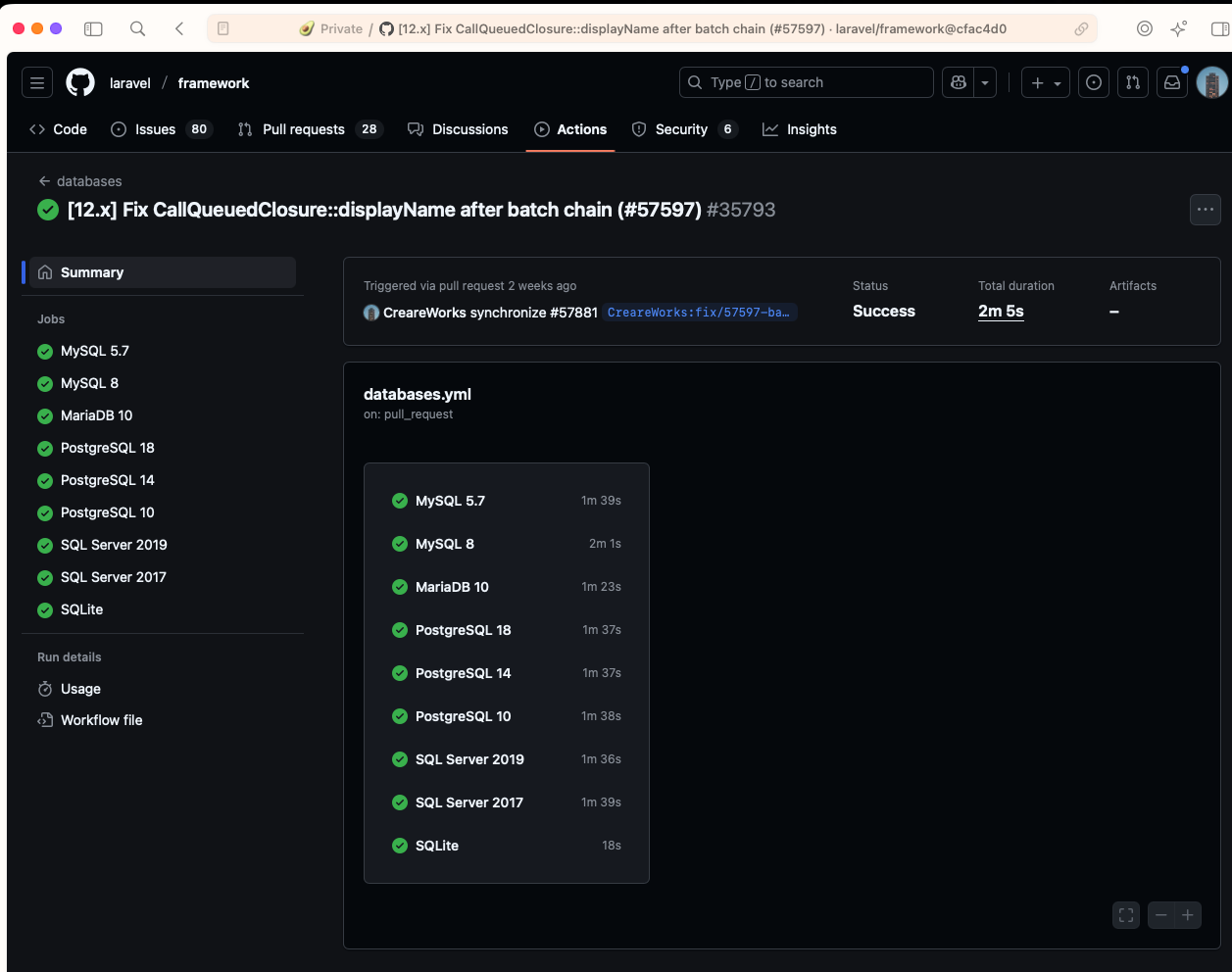This screenshot has height=972, width=1232.
Task: Click the browser address bar
Action: tap(652, 28)
